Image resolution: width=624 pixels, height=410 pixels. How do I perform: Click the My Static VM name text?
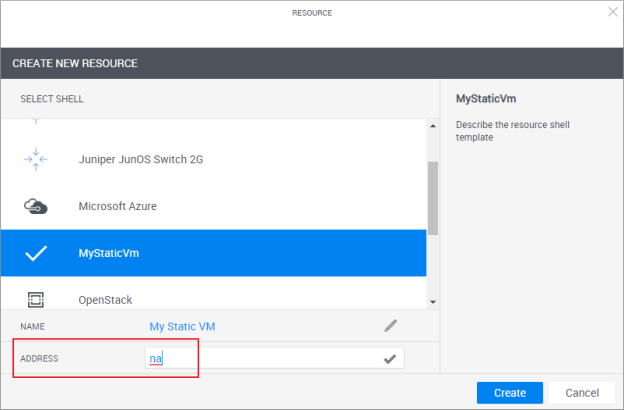[x=182, y=326]
